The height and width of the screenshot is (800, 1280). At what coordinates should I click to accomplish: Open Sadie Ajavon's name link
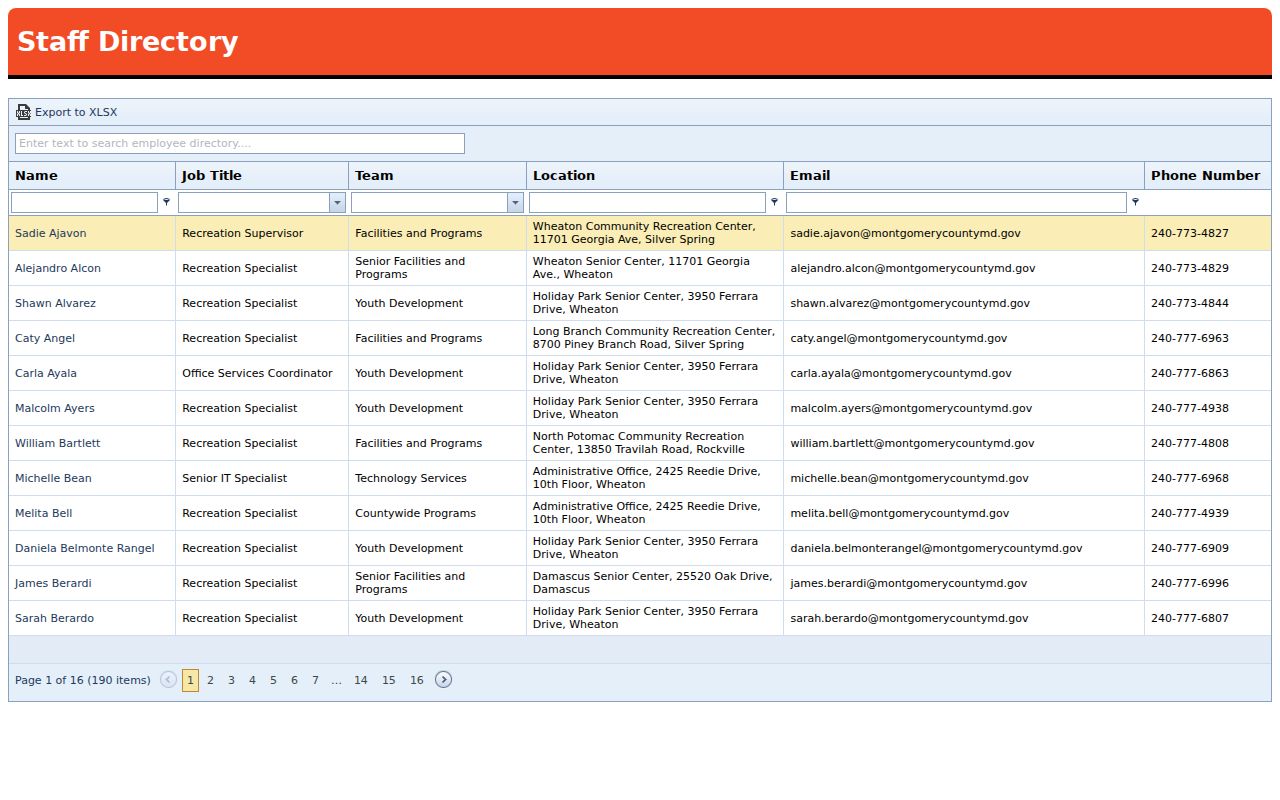(x=51, y=233)
